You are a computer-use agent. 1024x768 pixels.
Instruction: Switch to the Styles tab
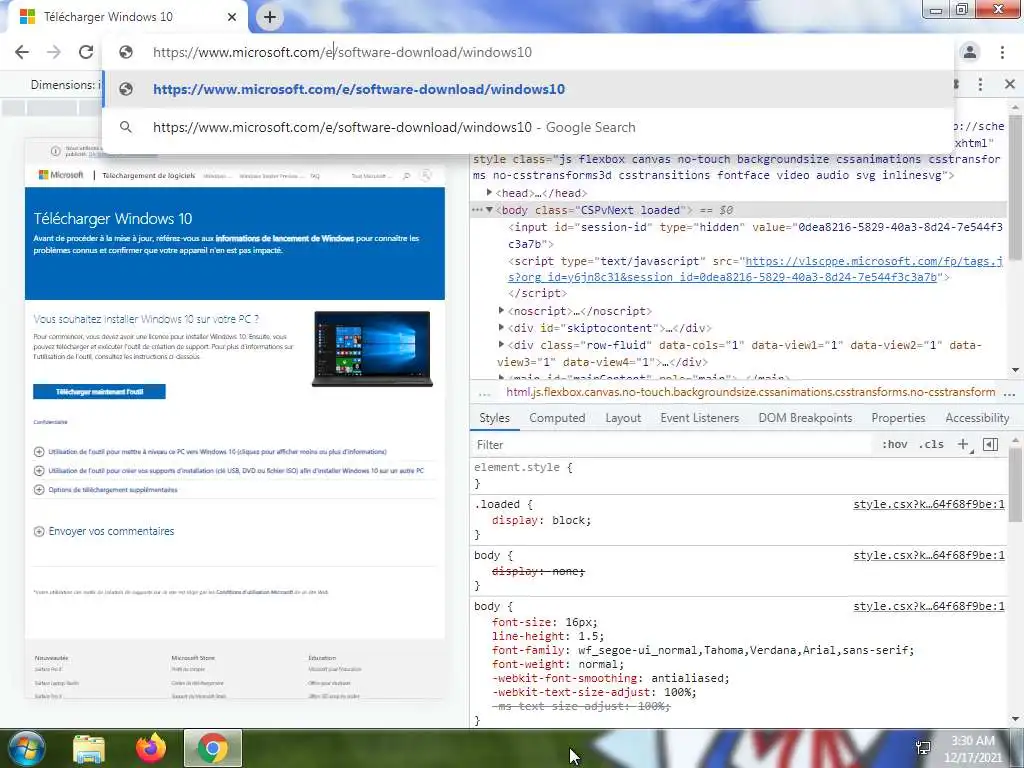[x=494, y=418]
